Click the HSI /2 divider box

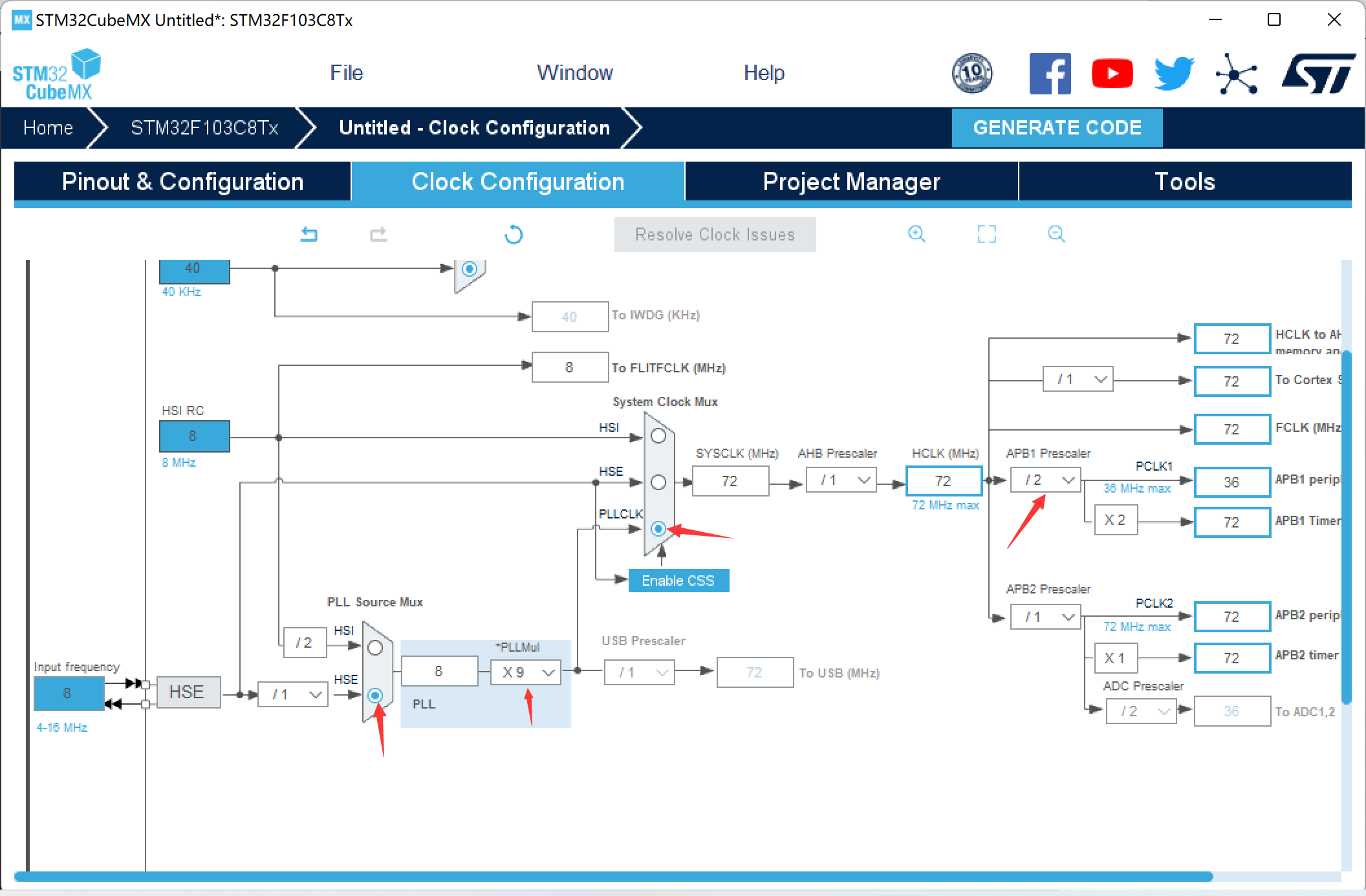pyautogui.click(x=305, y=643)
